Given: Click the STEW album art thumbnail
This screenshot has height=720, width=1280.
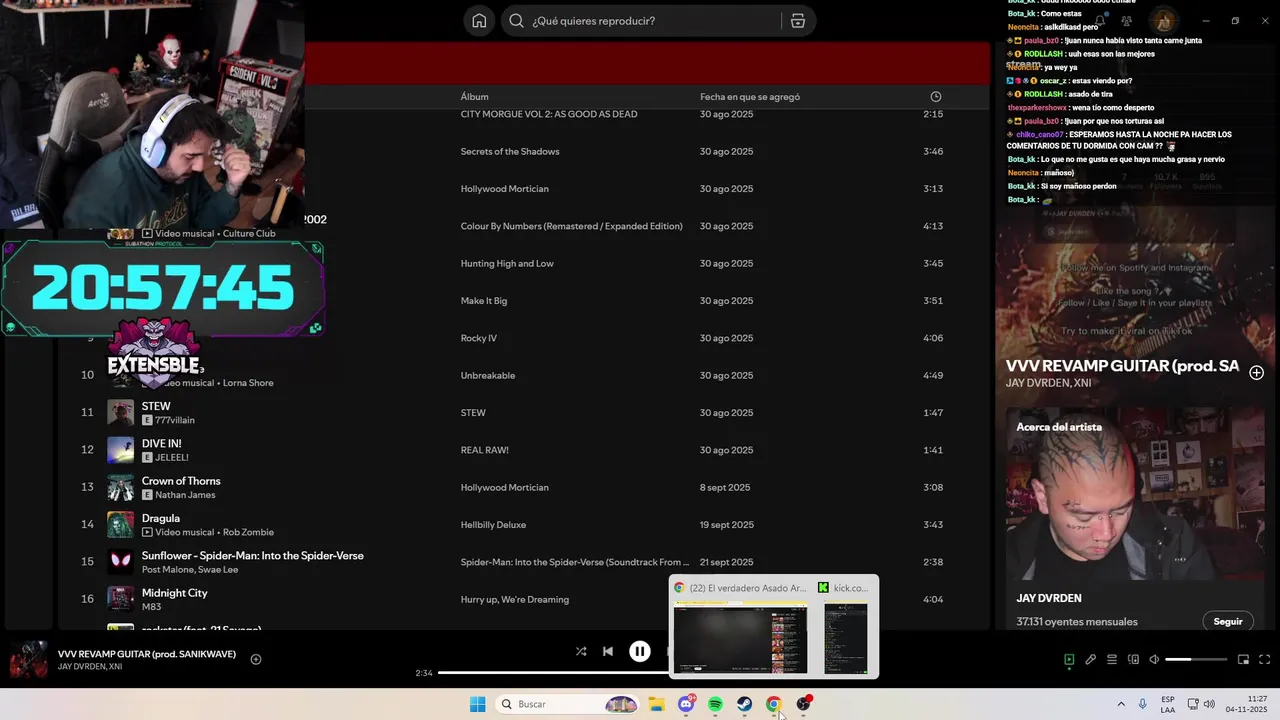Looking at the screenshot, I should click(x=120, y=413).
